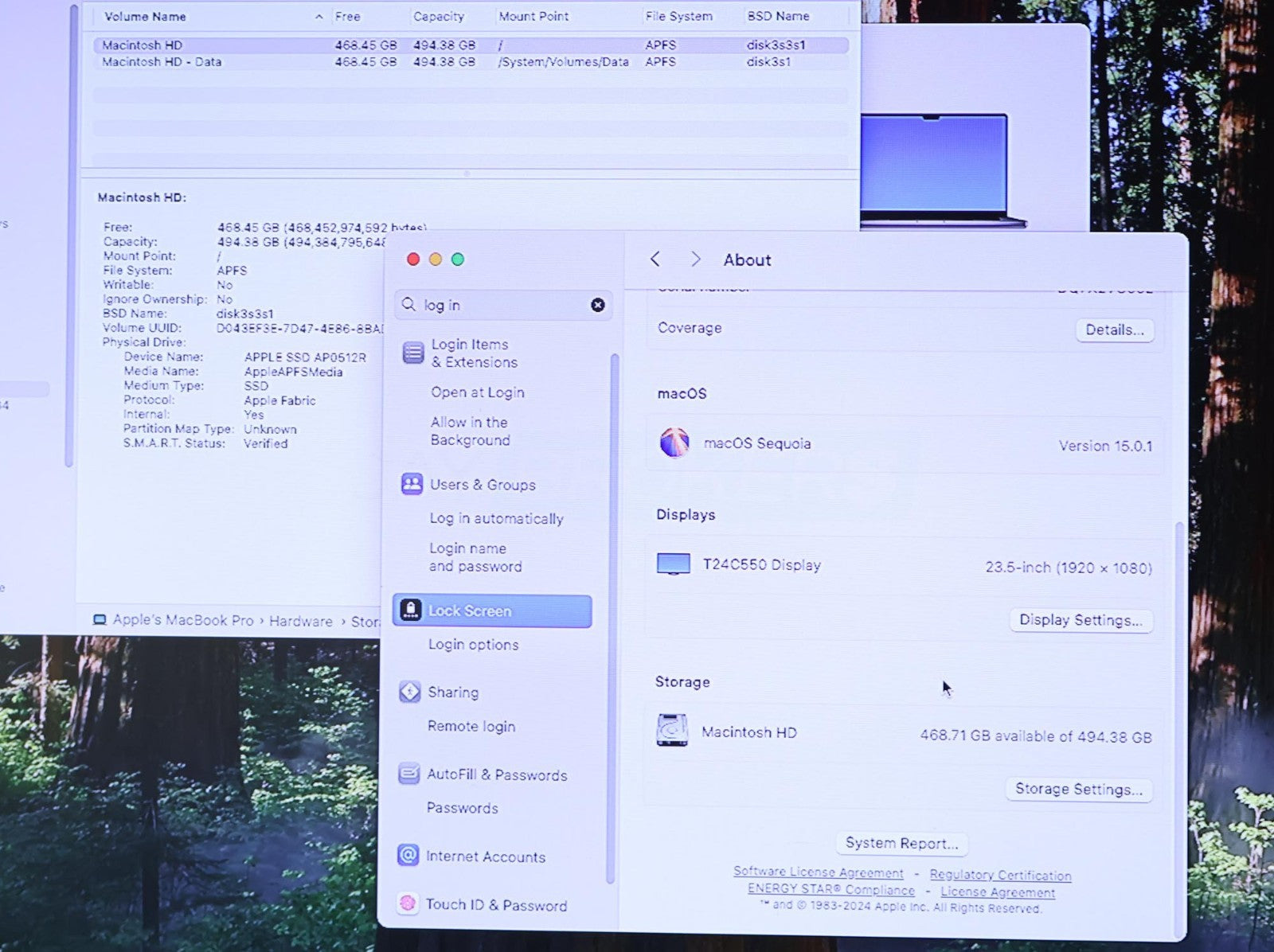Click the Free column header
Viewport: 1274px width, 952px height.
[347, 16]
